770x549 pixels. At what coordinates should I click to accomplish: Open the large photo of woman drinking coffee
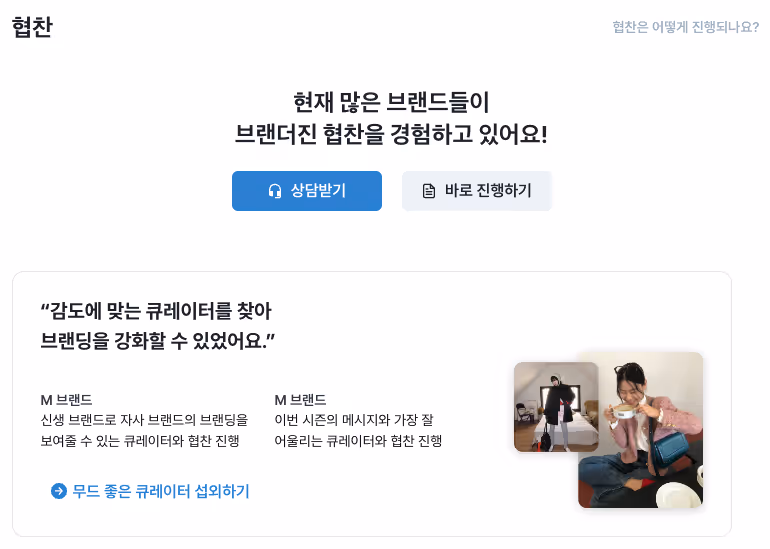pos(641,430)
